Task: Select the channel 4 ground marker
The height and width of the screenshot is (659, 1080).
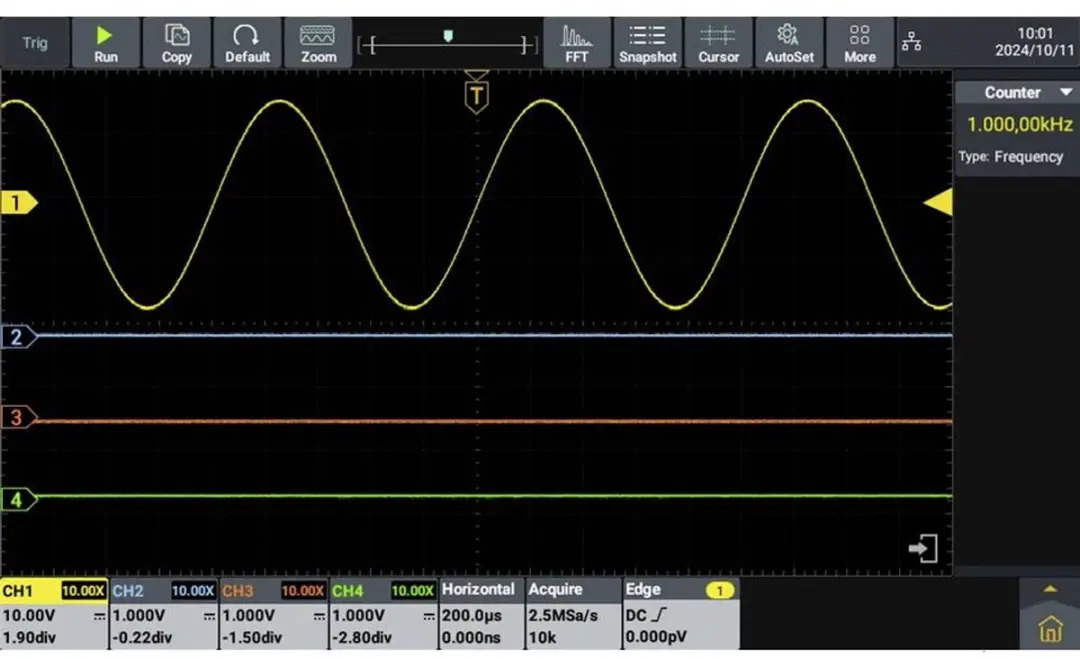Action: pos(19,499)
